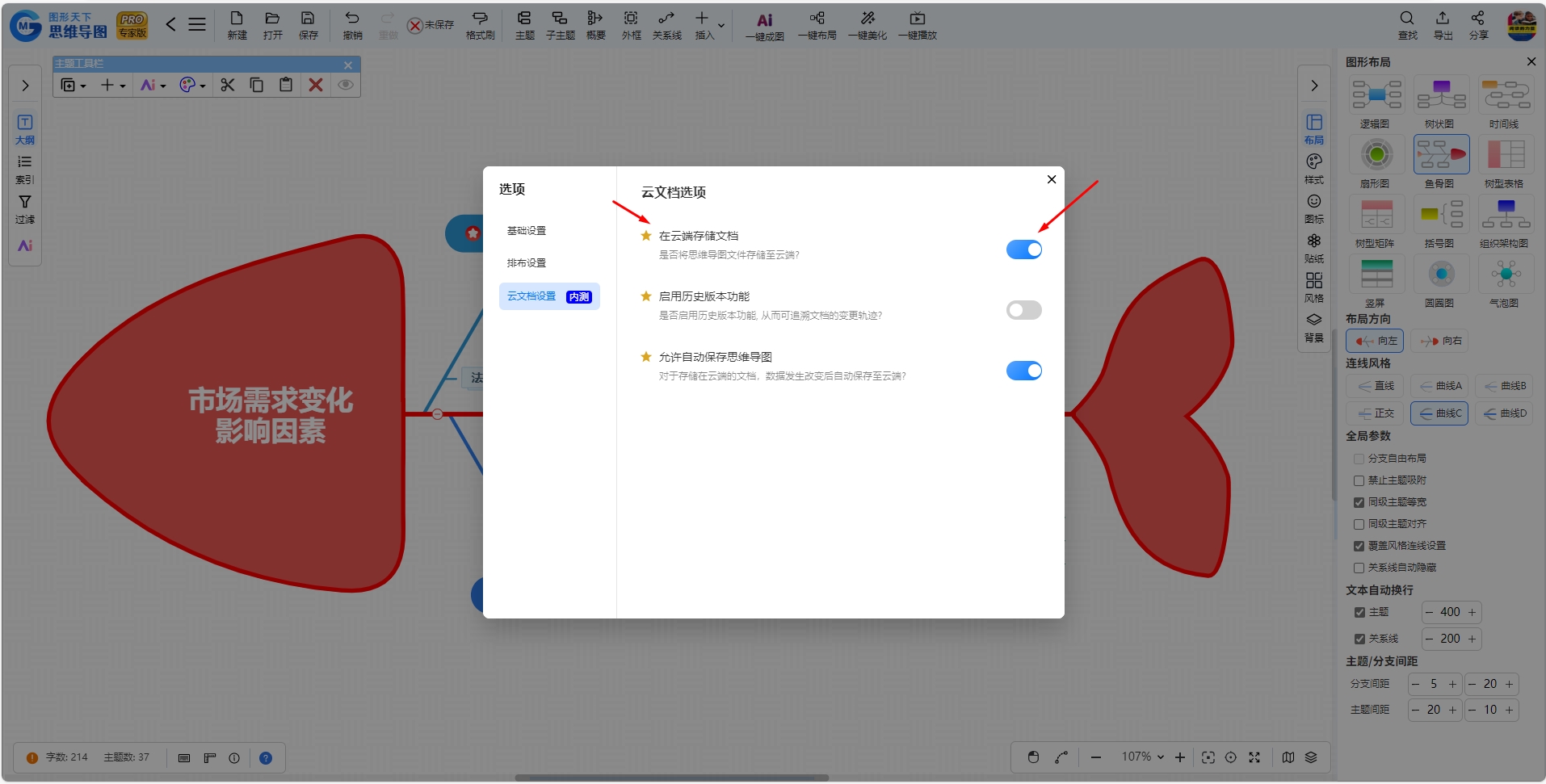This screenshot has width=1546, height=784.
Task: Open the 排布设置 options section
Action: pyautogui.click(x=527, y=263)
